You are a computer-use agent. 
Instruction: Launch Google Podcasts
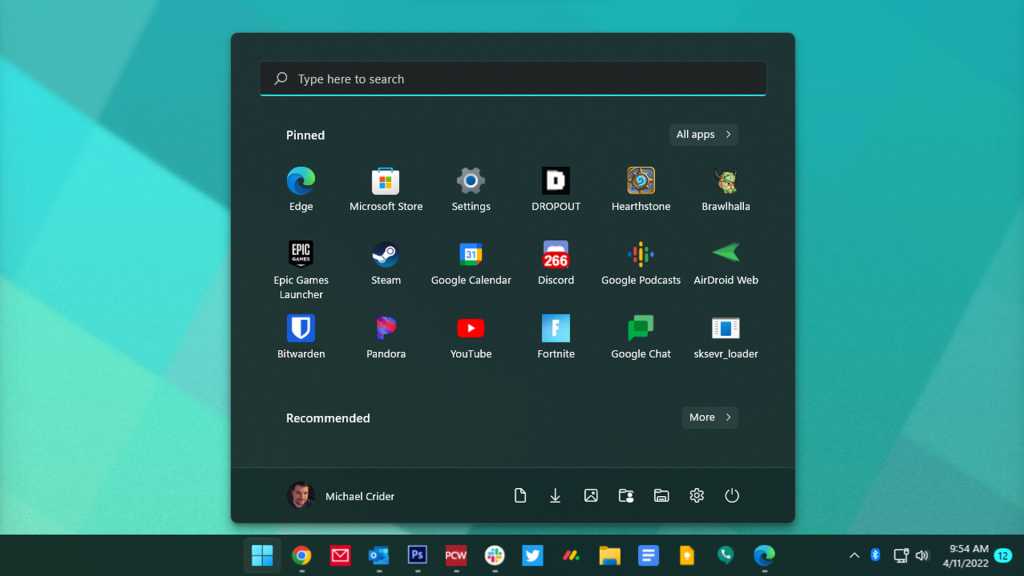click(641, 263)
